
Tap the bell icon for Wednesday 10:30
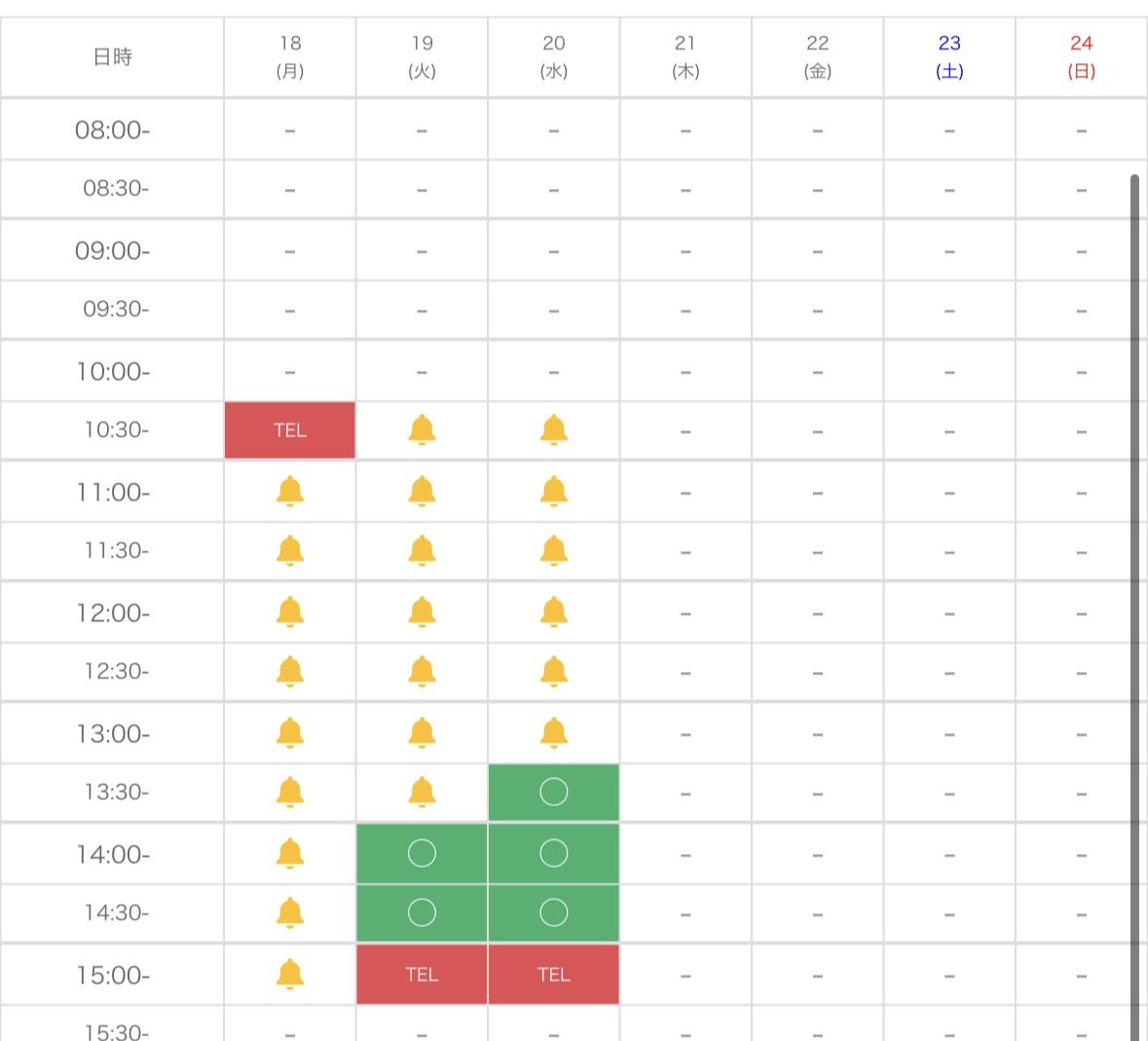coord(553,429)
